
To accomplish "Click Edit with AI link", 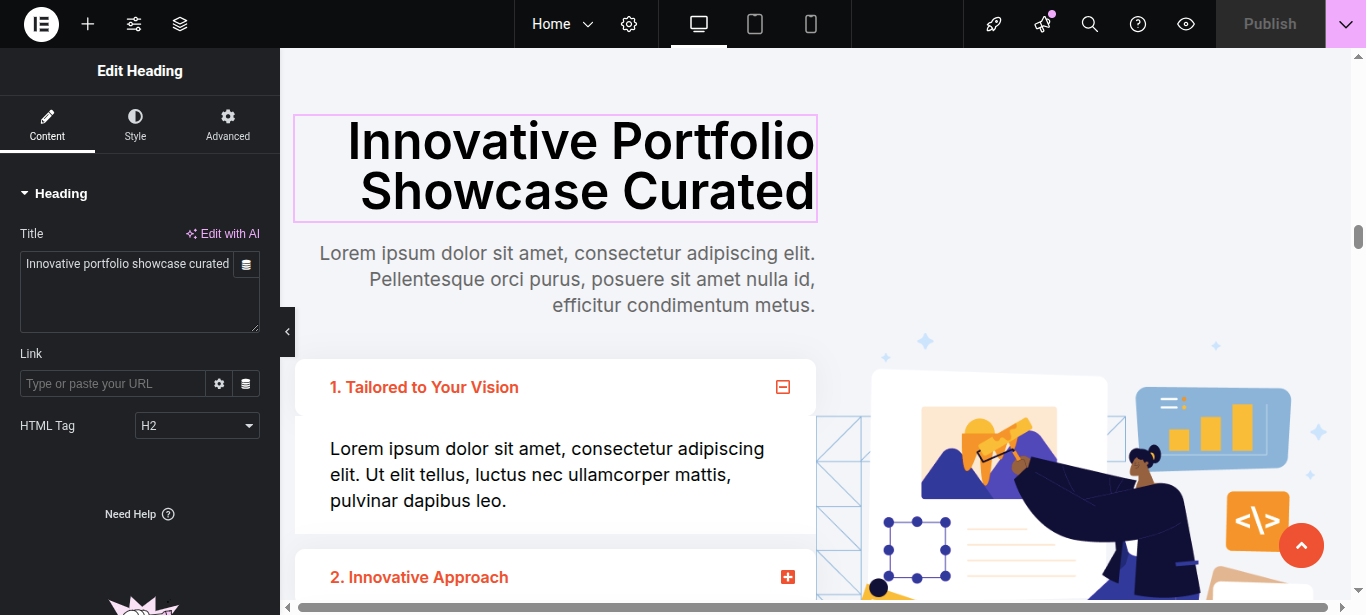I will click(x=222, y=234).
